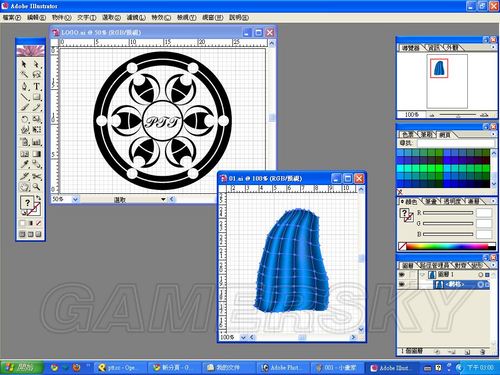Select the black arrow Selection tool
This screenshot has width=500, height=375.
tap(24, 64)
